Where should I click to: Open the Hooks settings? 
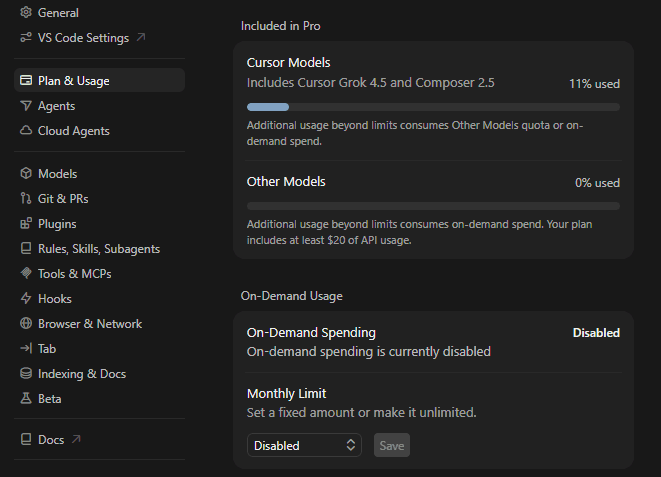coord(99,298)
